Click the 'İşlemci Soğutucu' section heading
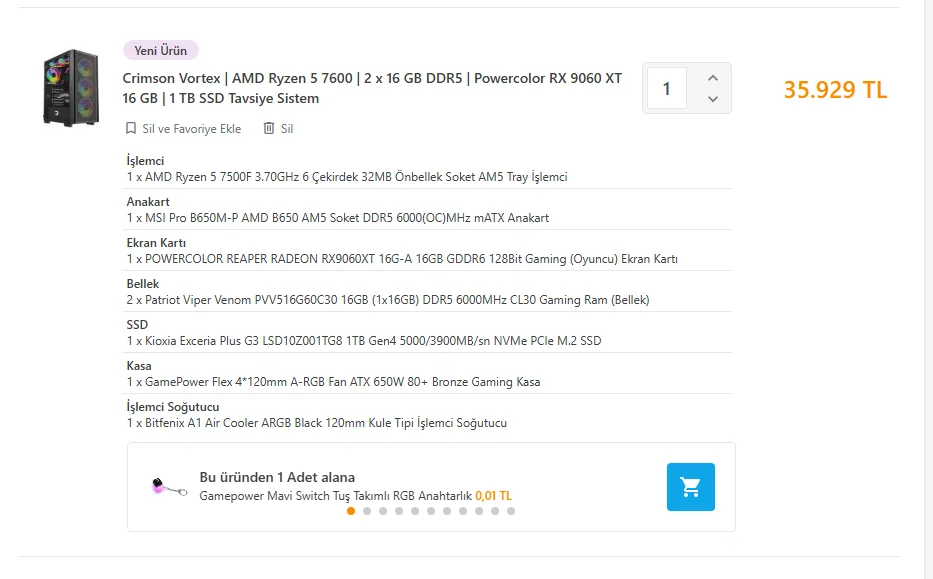This screenshot has height=579, width=933. tap(173, 407)
